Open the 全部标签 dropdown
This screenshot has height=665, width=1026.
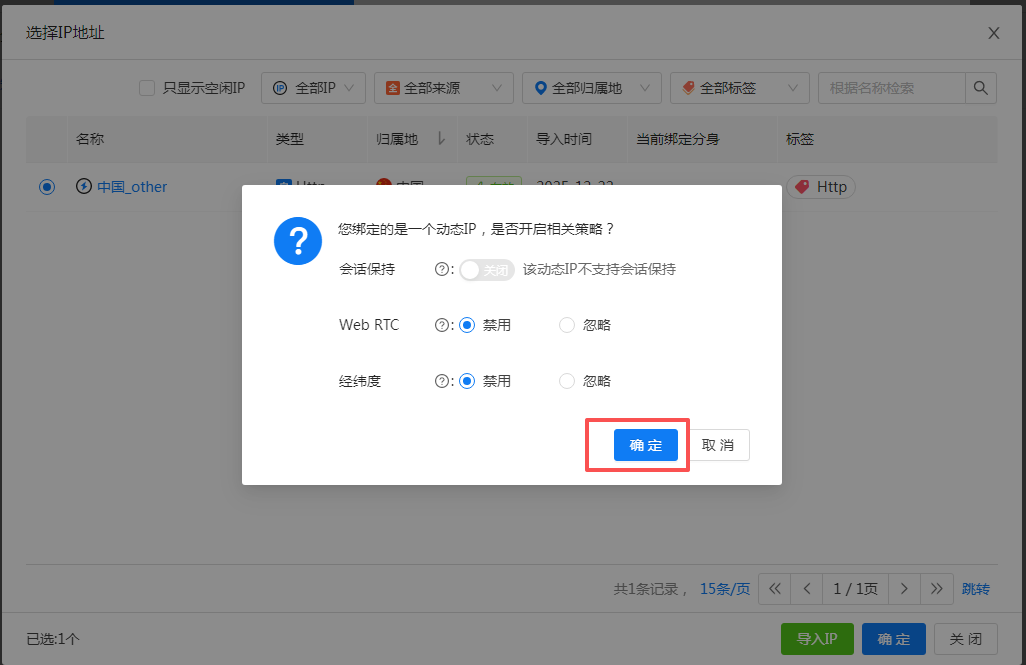point(739,88)
